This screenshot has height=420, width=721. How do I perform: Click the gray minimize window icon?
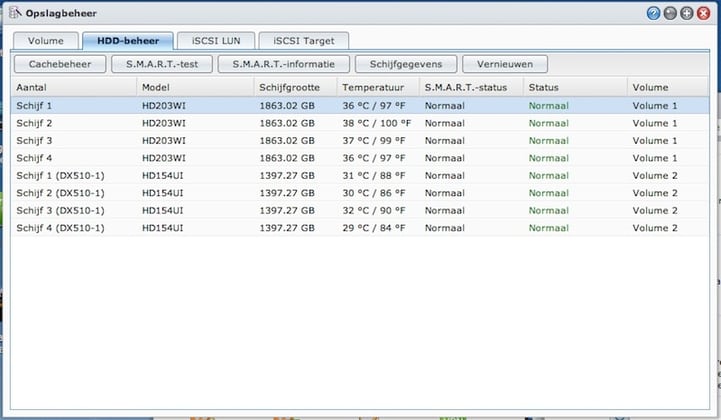coord(670,13)
